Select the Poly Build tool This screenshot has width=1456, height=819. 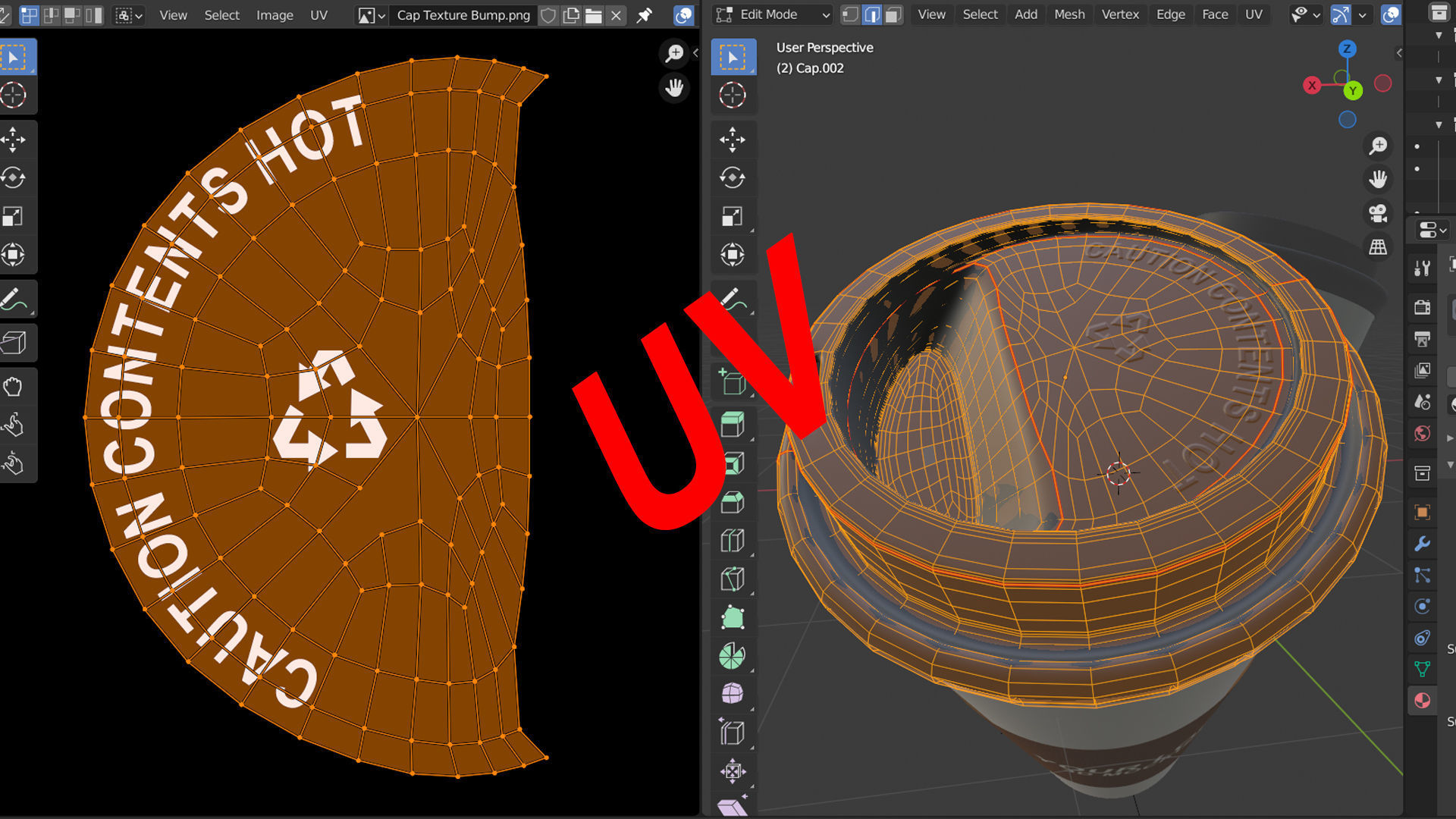733,617
